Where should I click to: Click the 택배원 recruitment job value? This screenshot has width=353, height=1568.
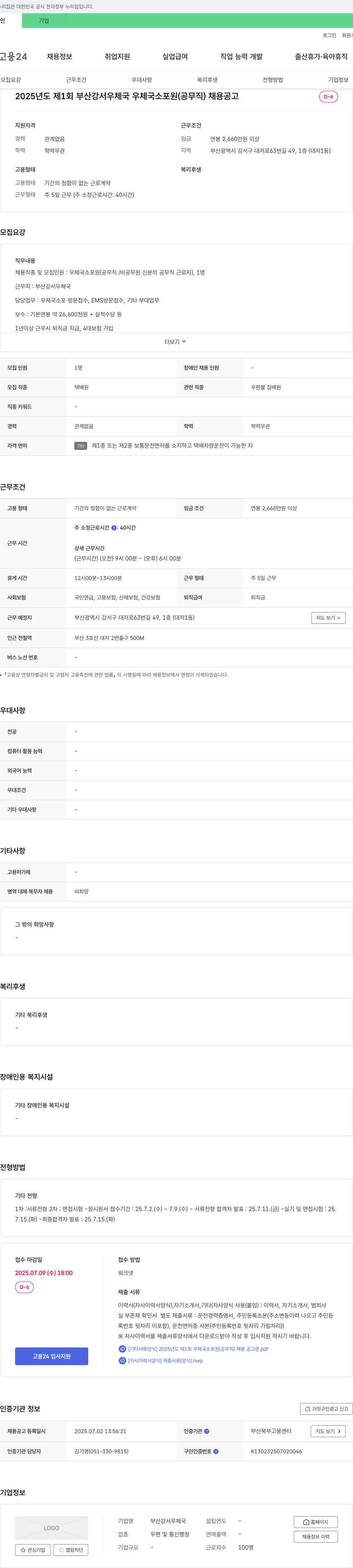(82, 387)
